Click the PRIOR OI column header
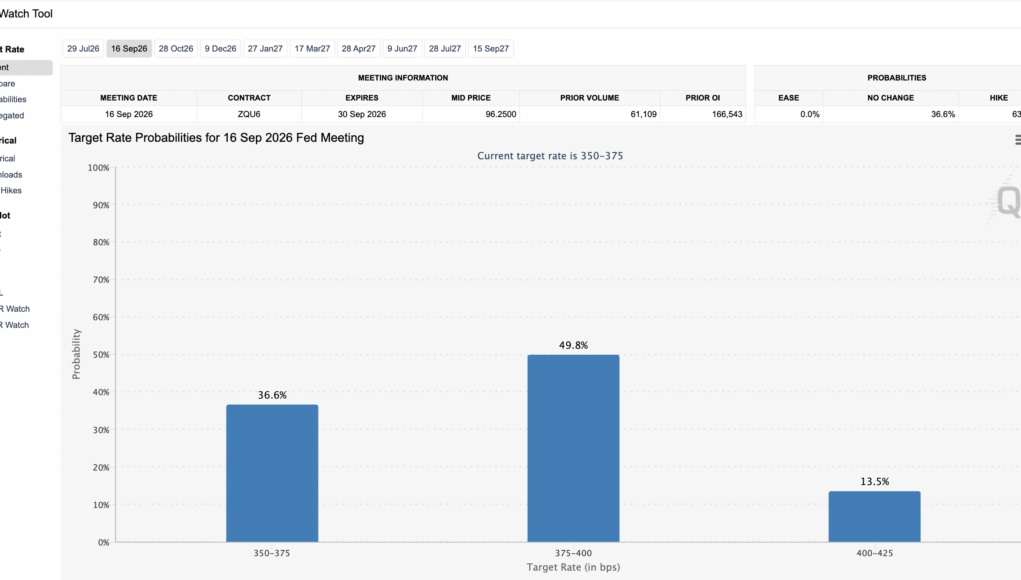Image resolution: width=1021 pixels, height=580 pixels. click(x=703, y=98)
